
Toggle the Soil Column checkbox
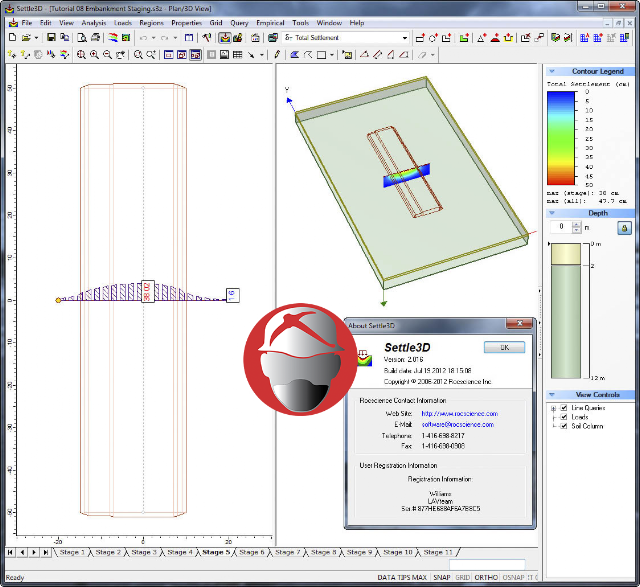coord(564,426)
